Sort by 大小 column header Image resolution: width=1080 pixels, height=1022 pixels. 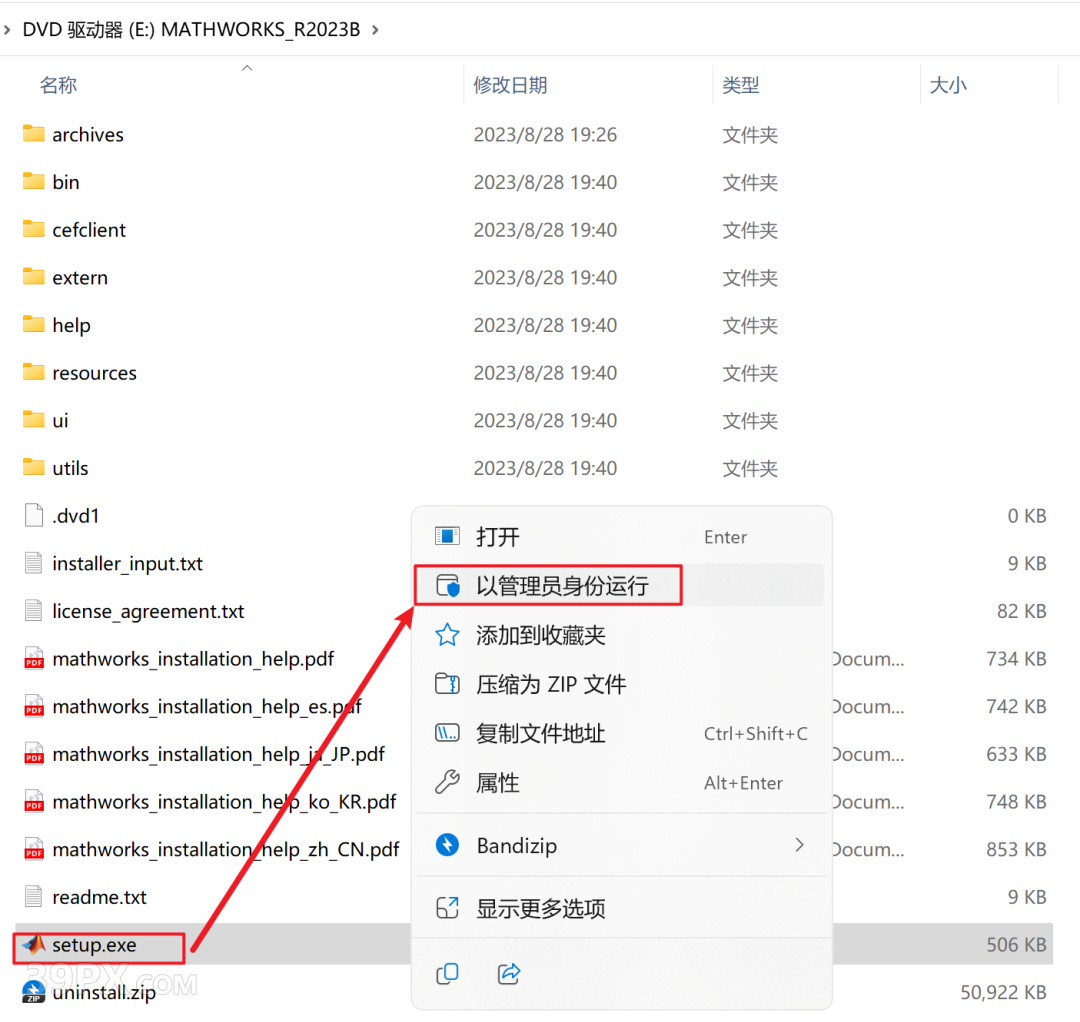click(x=948, y=85)
